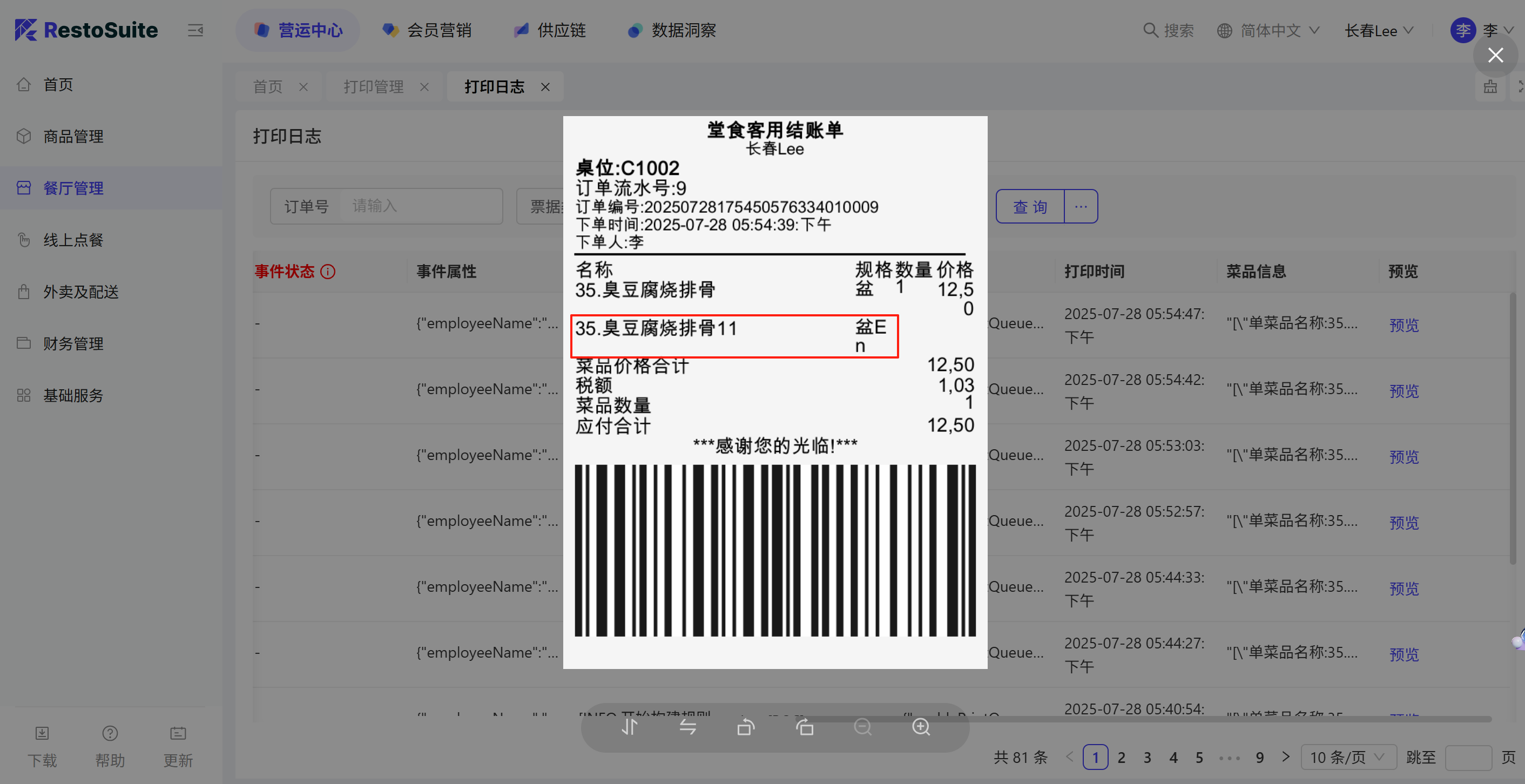
Task: Click 菜品信息 cell in 05:54:47 row
Action: coord(1292,324)
